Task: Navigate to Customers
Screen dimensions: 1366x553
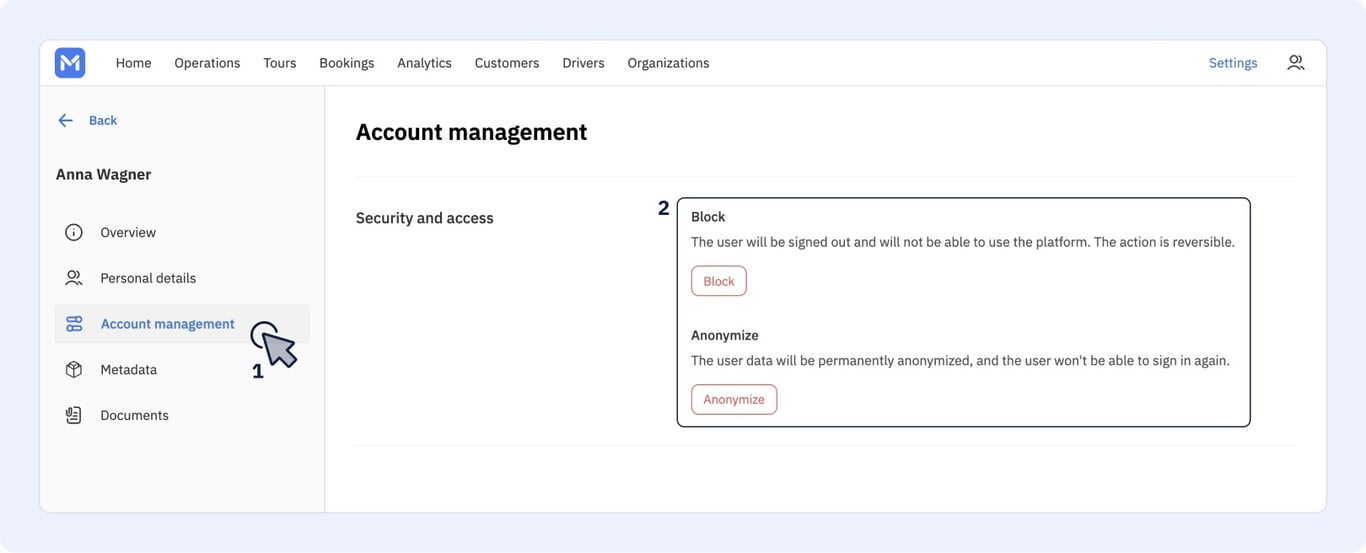Action: [x=507, y=63]
